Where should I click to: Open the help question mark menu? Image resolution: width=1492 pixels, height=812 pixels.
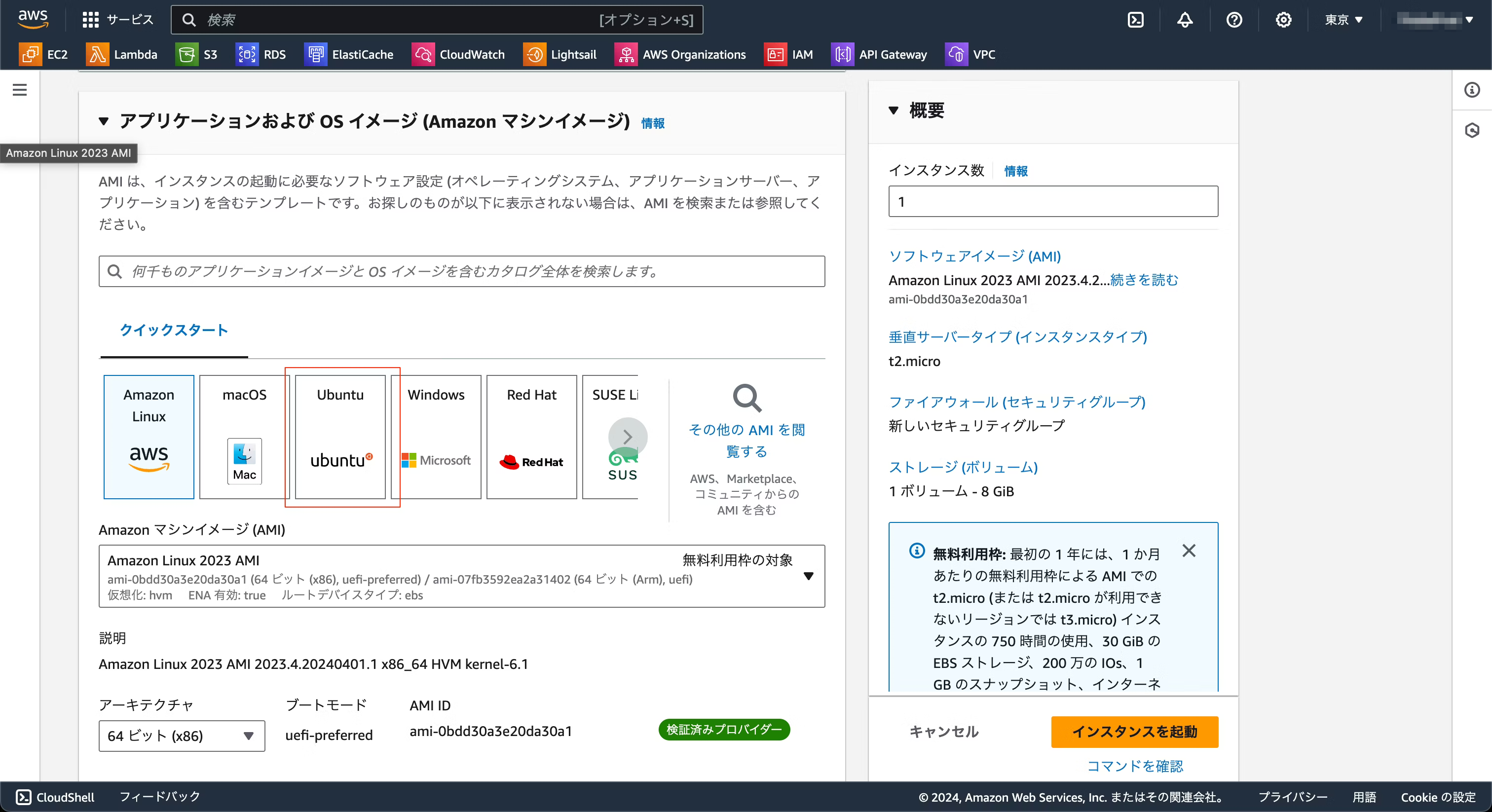tap(1233, 20)
